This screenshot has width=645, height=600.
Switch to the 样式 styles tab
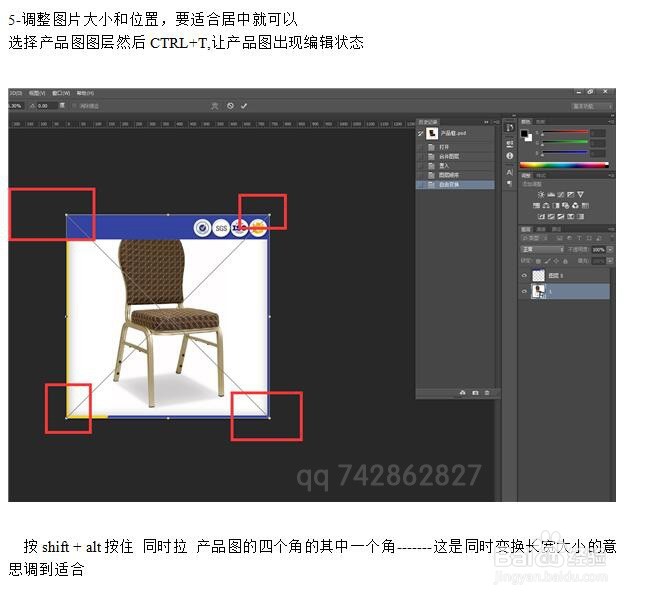click(x=541, y=176)
